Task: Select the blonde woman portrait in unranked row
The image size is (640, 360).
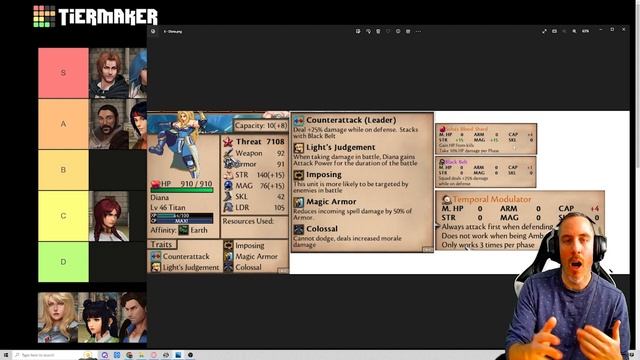Action: coord(58,317)
